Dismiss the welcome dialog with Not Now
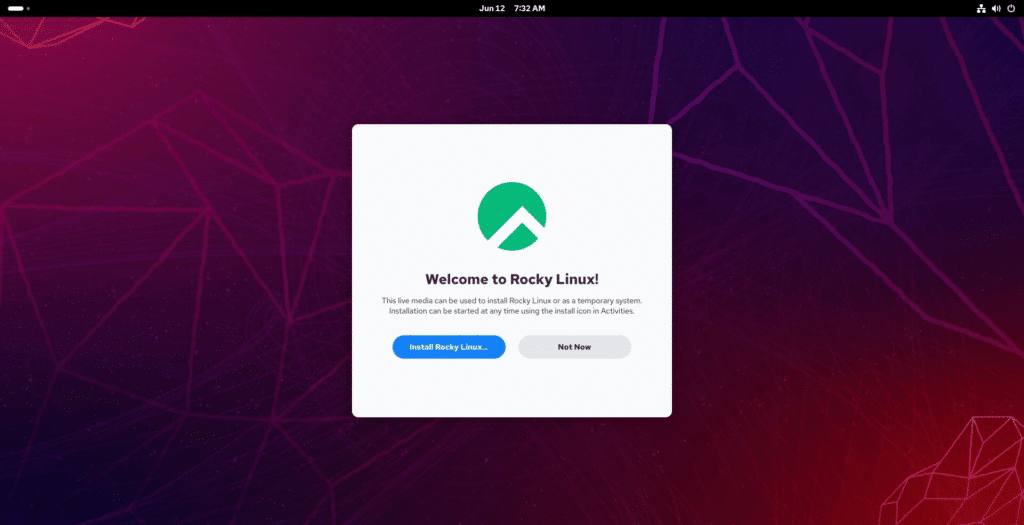This screenshot has height=525, width=1024. coord(574,347)
